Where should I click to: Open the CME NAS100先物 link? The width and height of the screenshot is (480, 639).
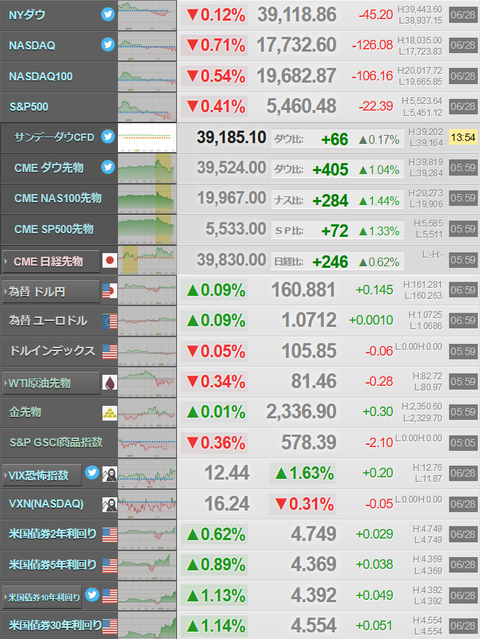coord(58,198)
